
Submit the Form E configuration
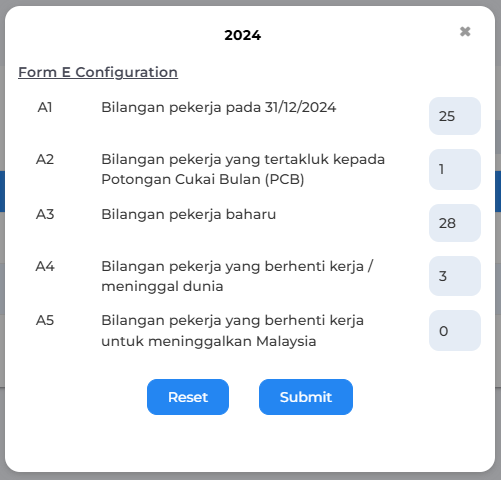click(x=306, y=397)
